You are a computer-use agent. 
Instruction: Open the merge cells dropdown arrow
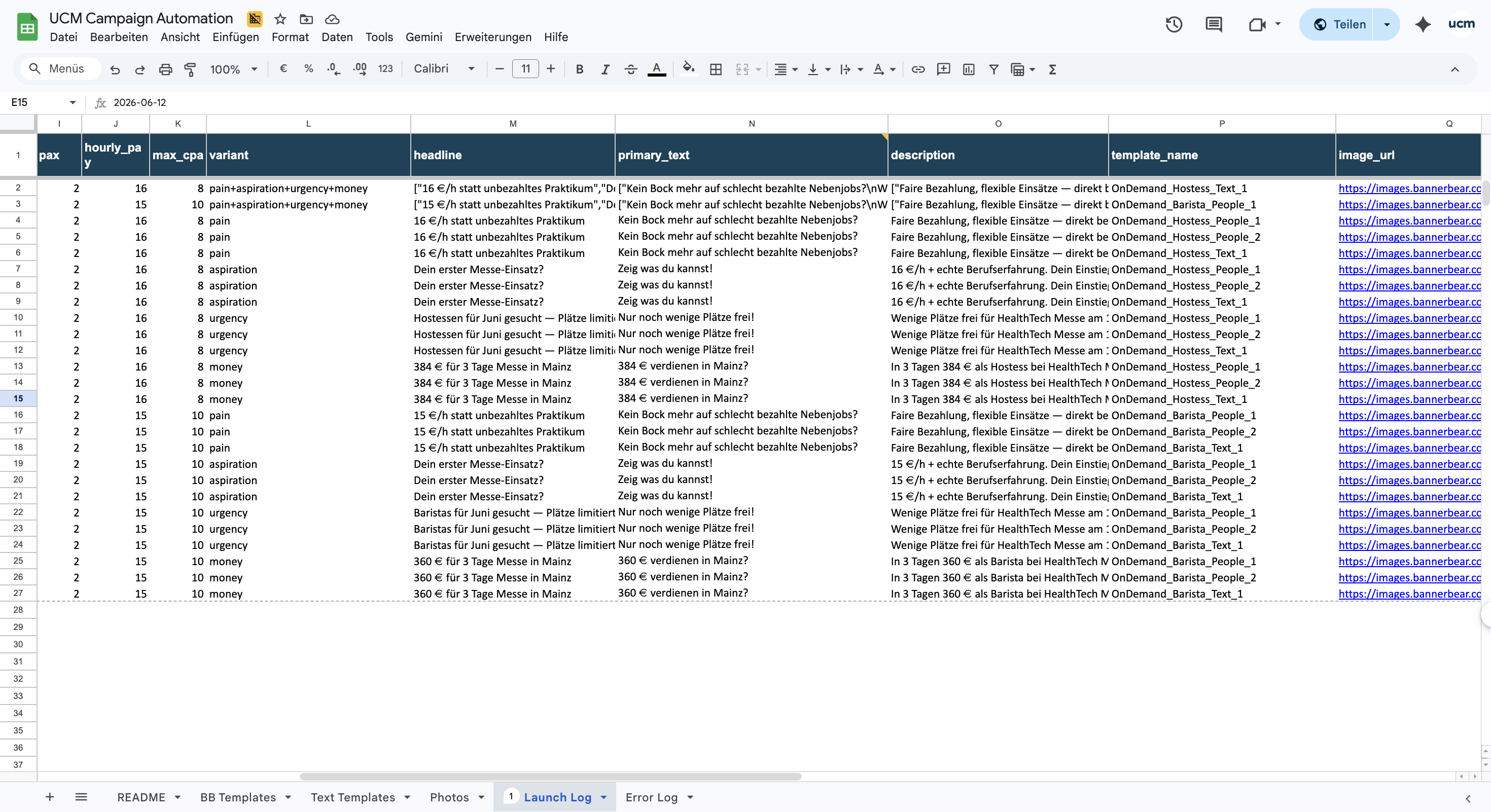[x=757, y=69]
